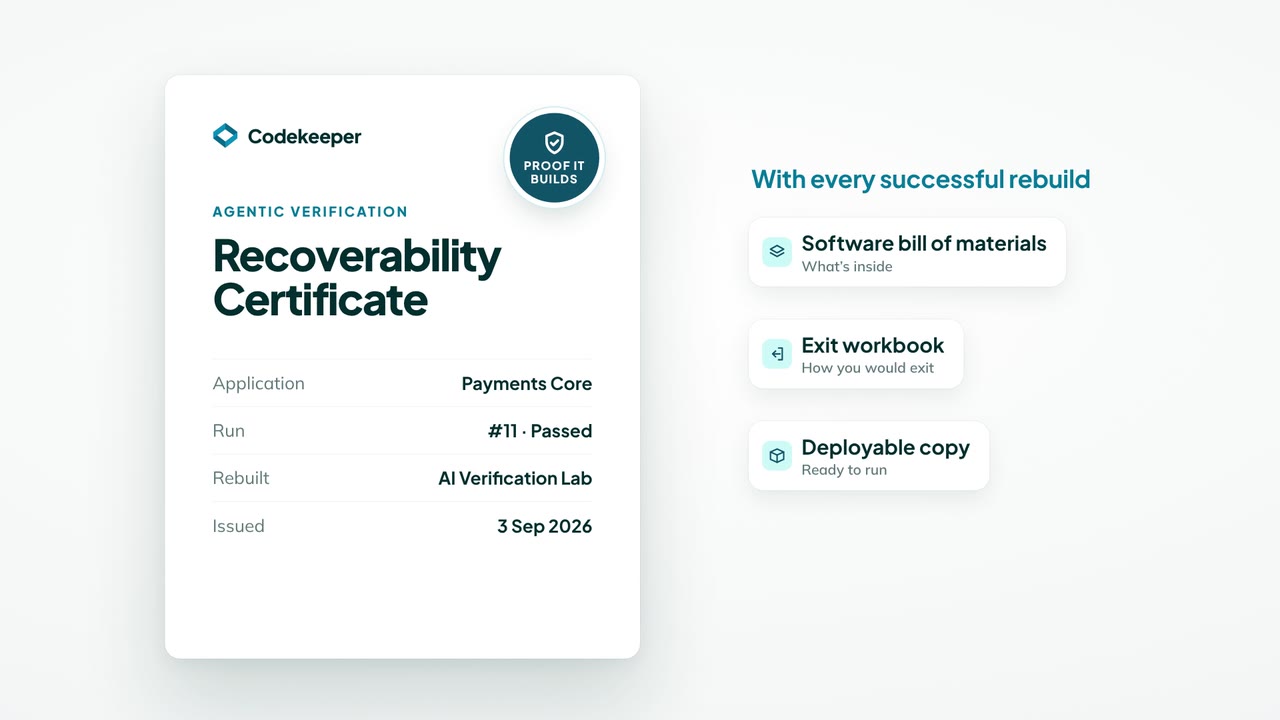Screen dimensions: 1280x720
Task: Click the stacked layers icon beside Software bill of materials
Action: 777,252
